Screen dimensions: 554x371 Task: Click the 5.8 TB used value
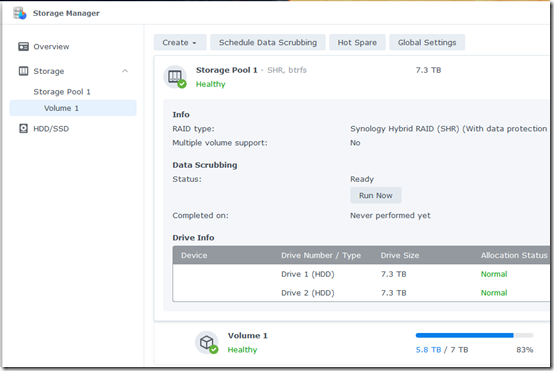[428, 350]
